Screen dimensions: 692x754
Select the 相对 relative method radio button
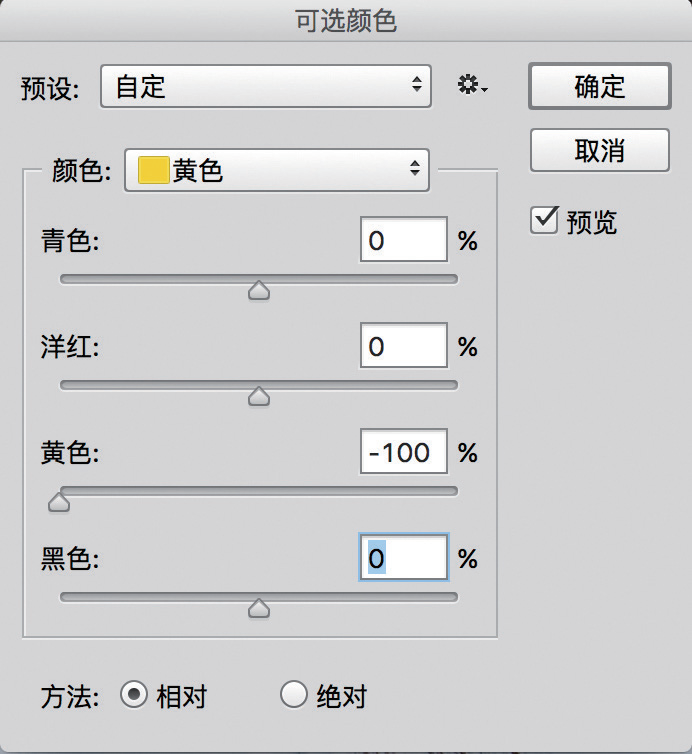point(133,695)
